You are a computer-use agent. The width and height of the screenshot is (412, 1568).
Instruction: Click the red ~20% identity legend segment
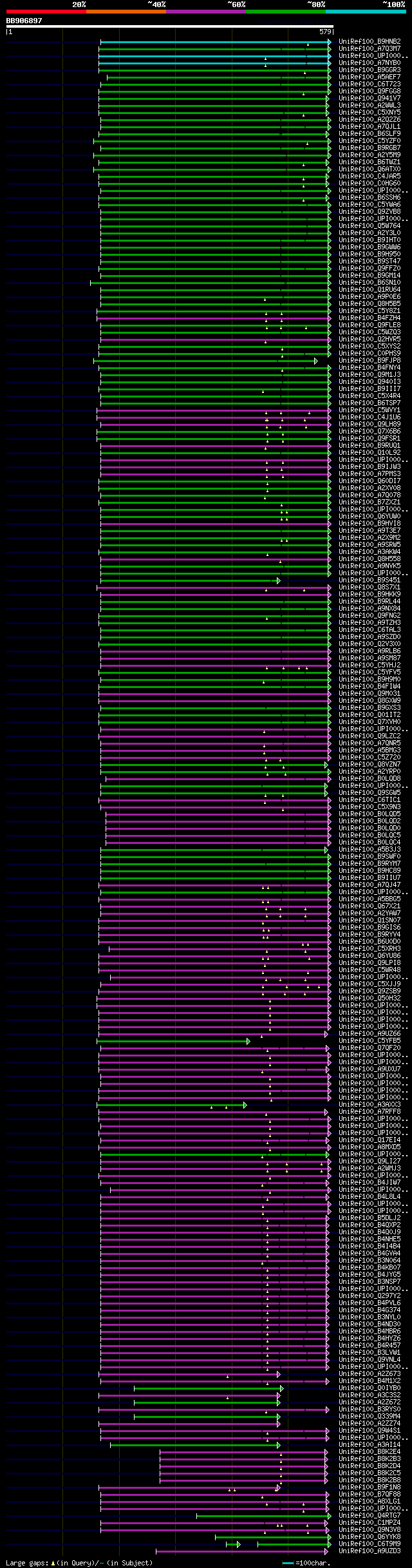(x=46, y=12)
